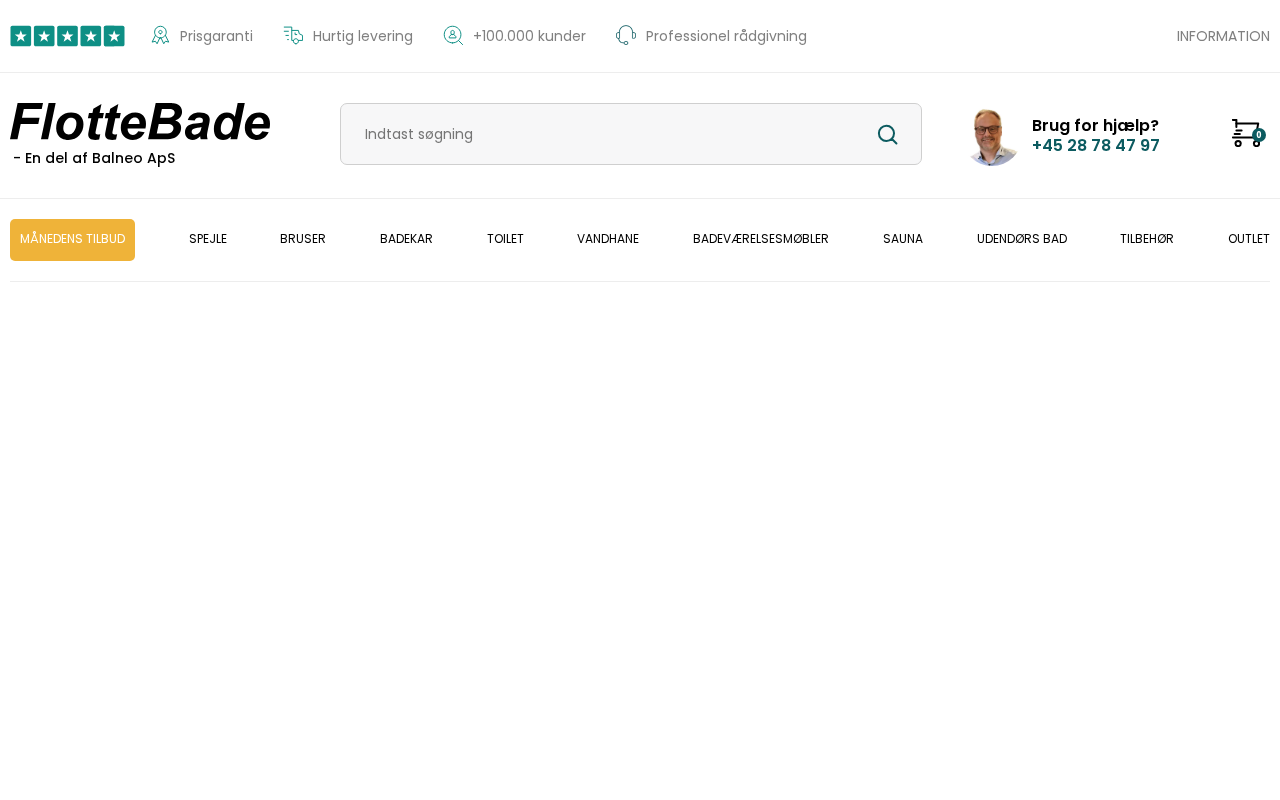This screenshot has height=800, width=1280.
Task: Click the Brug for hjælp? heading
Action: point(1095,125)
